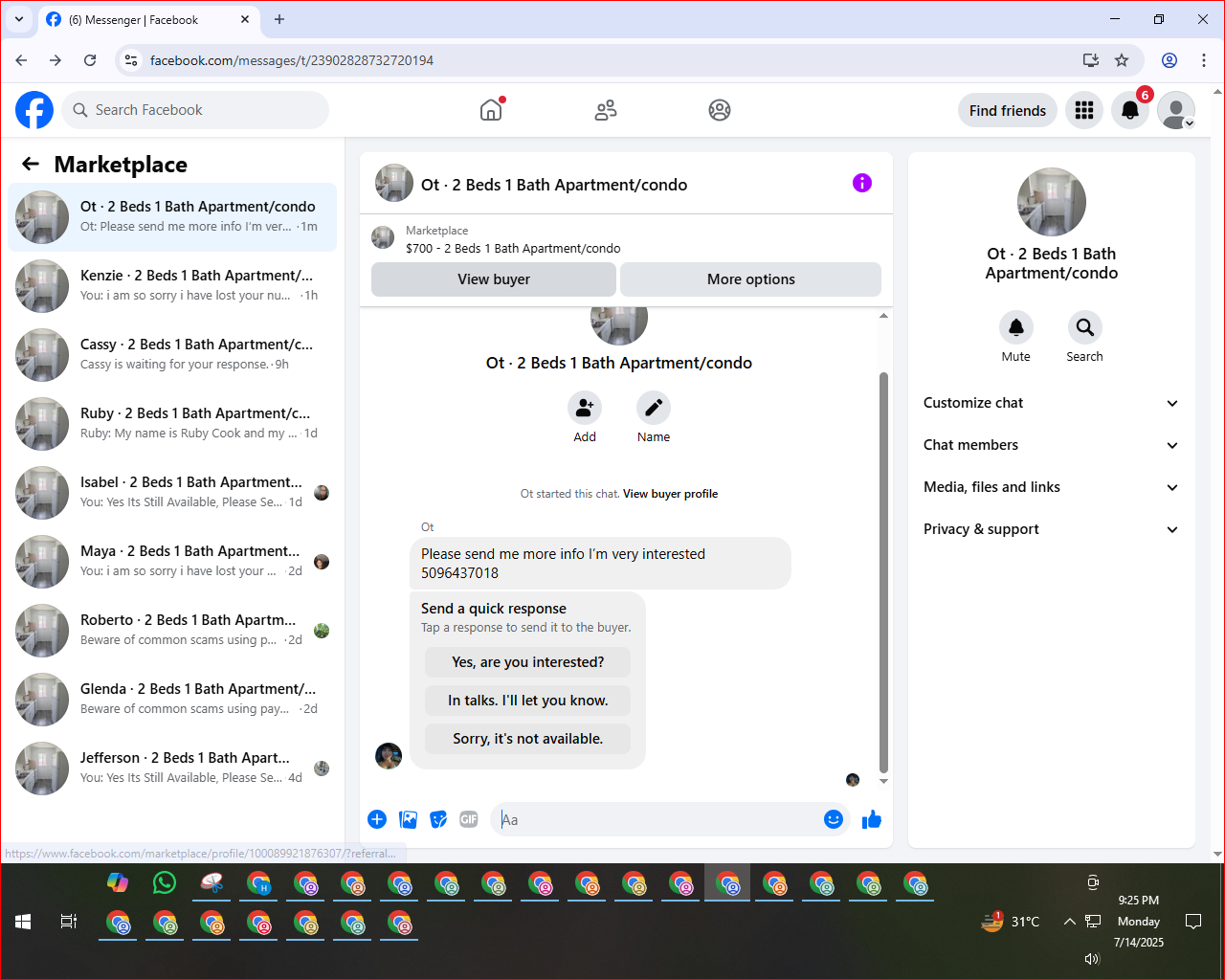Image resolution: width=1225 pixels, height=980 pixels.
Task: Open Task View on taskbar
Action: 69,922
